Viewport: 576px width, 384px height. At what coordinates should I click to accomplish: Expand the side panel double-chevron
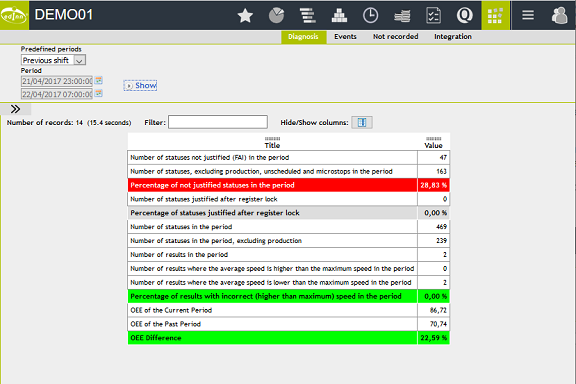tap(15, 109)
